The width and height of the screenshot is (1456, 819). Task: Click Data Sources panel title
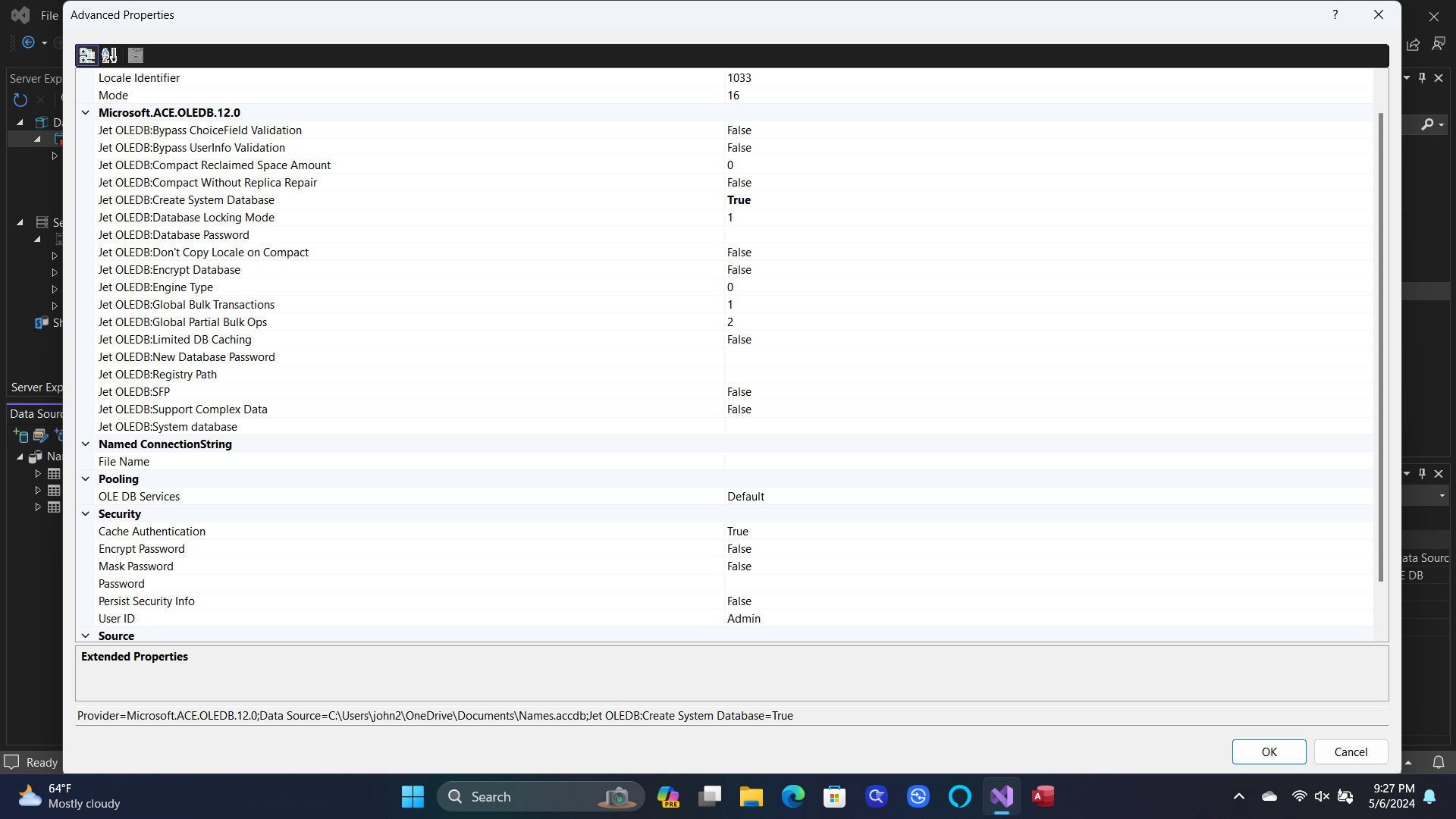(36, 413)
